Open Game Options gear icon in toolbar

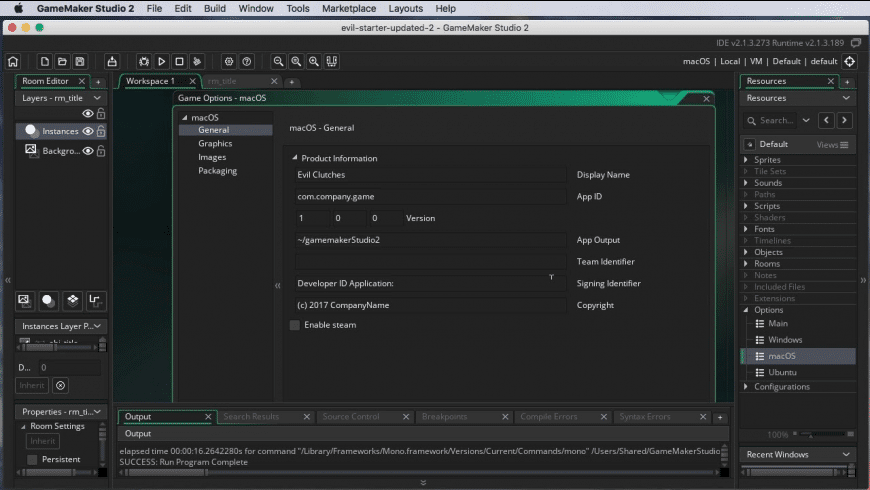(x=229, y=62)
